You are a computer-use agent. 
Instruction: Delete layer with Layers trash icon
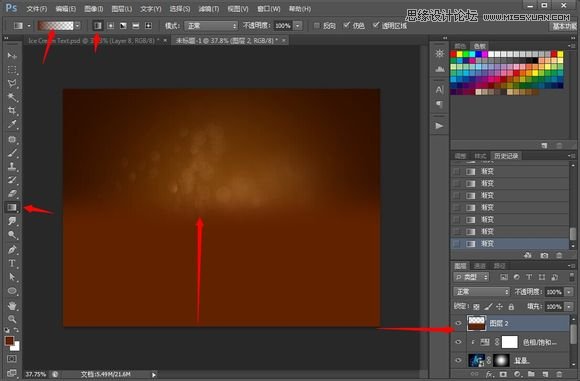click(x=559, y=374)
